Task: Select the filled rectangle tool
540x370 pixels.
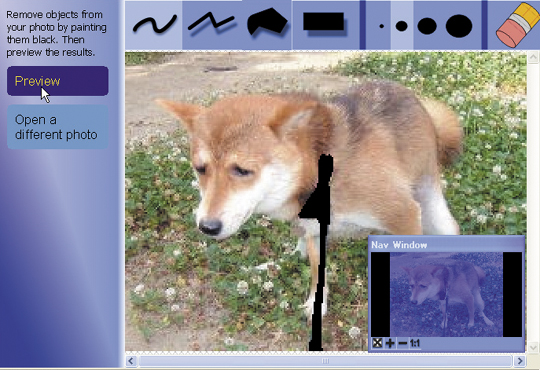Action: coord(323,22)
